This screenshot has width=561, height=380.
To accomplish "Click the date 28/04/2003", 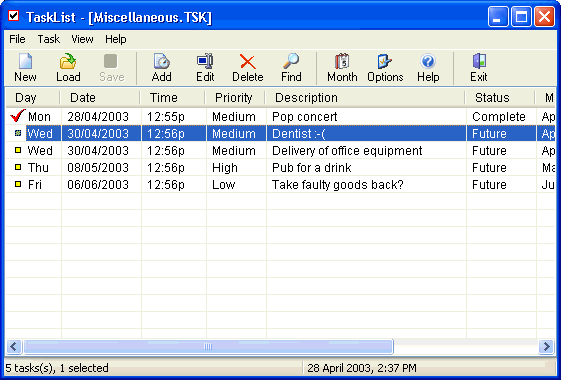I will pyautogui.click(x=98, y=117).
